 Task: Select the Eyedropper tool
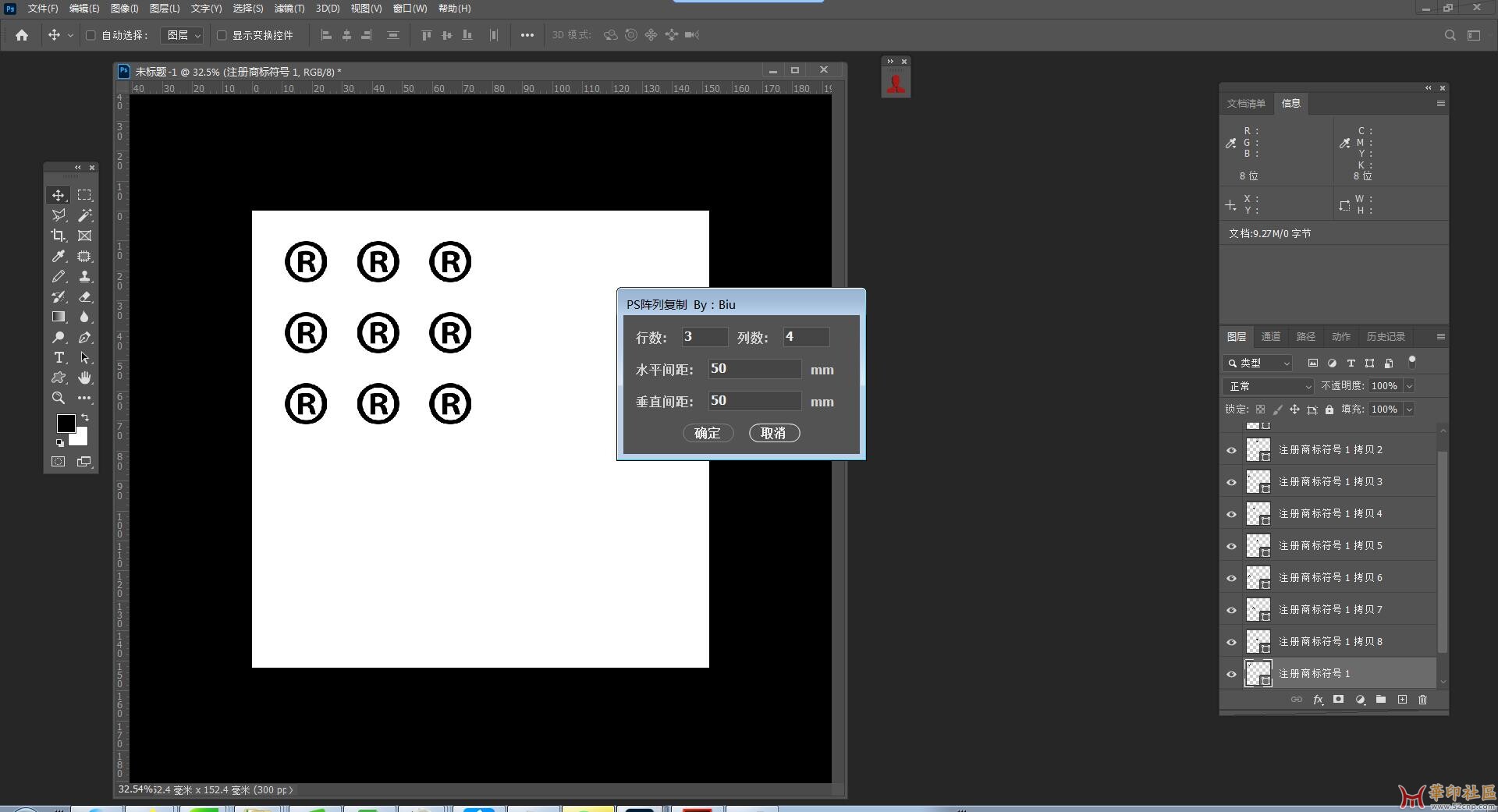pyautogui.click(x=59, y=256)
